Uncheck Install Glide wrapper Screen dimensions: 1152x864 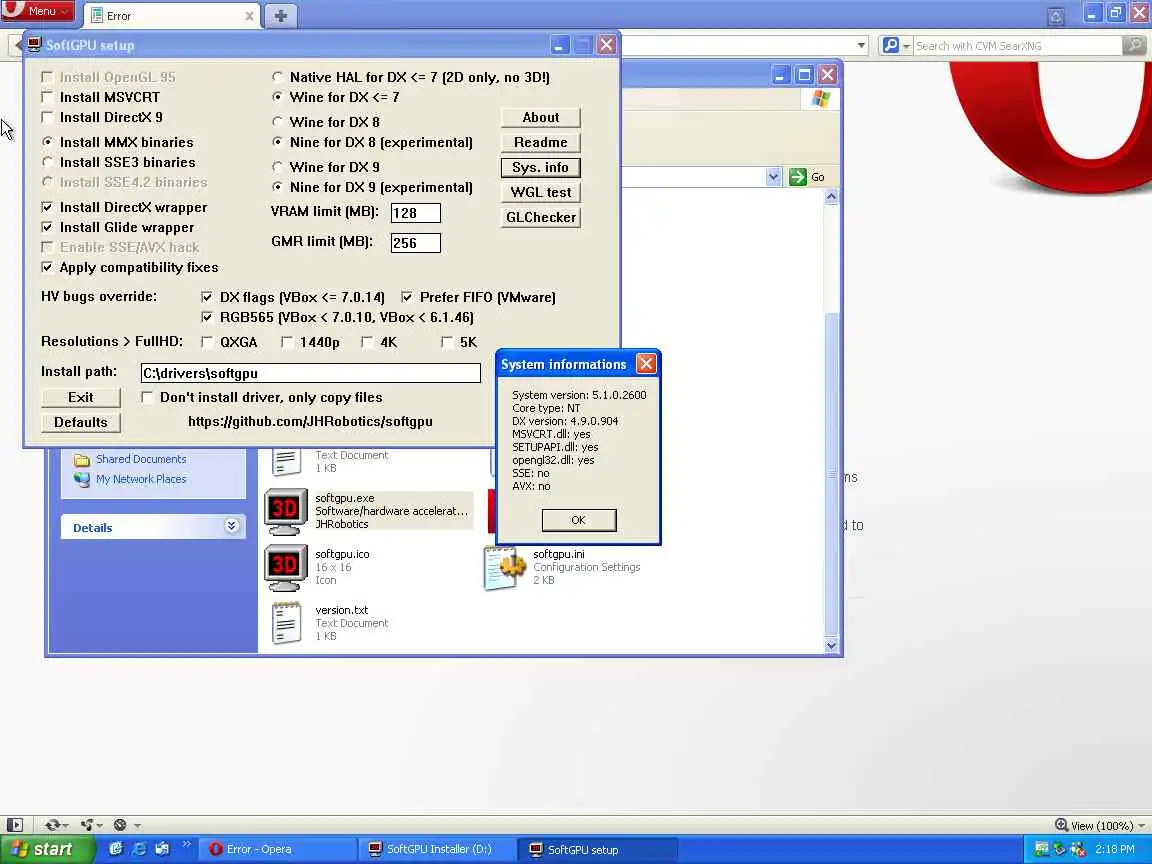pyautogui.click(x=48, y=228)
